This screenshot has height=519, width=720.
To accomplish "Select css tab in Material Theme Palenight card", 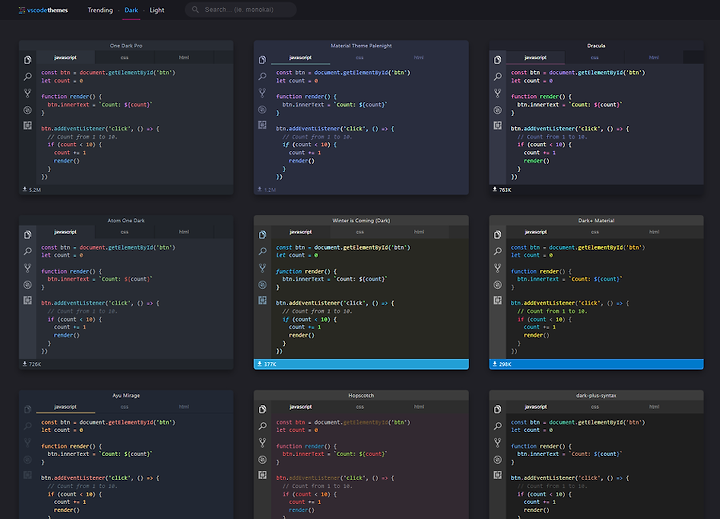I will [360, 57].
